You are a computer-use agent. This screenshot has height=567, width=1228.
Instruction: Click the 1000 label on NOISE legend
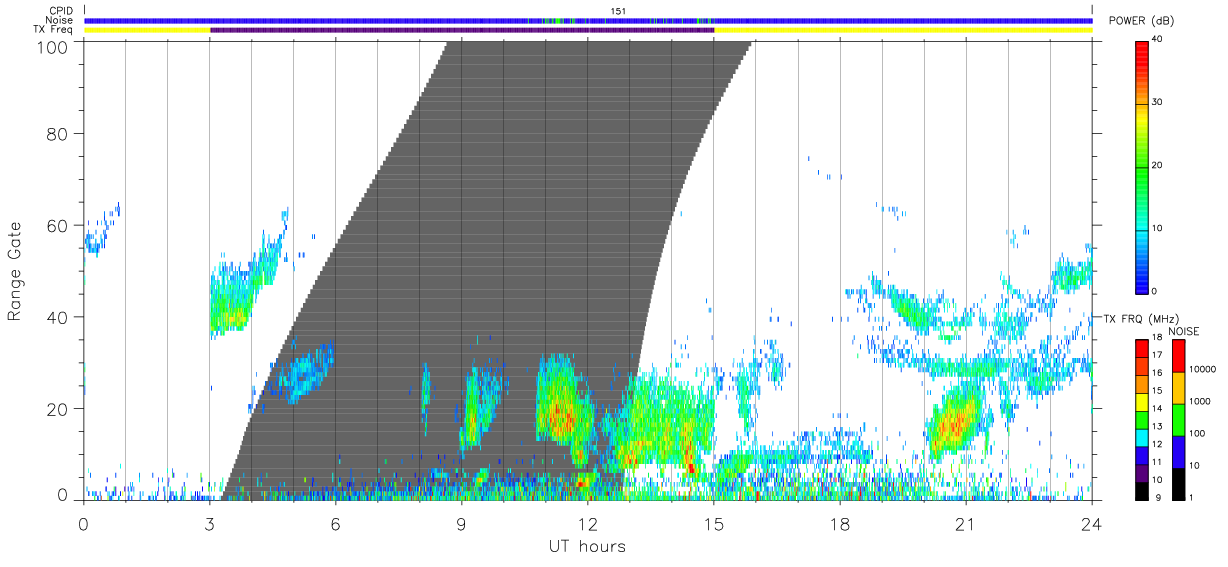click(x=1198, y=401)
